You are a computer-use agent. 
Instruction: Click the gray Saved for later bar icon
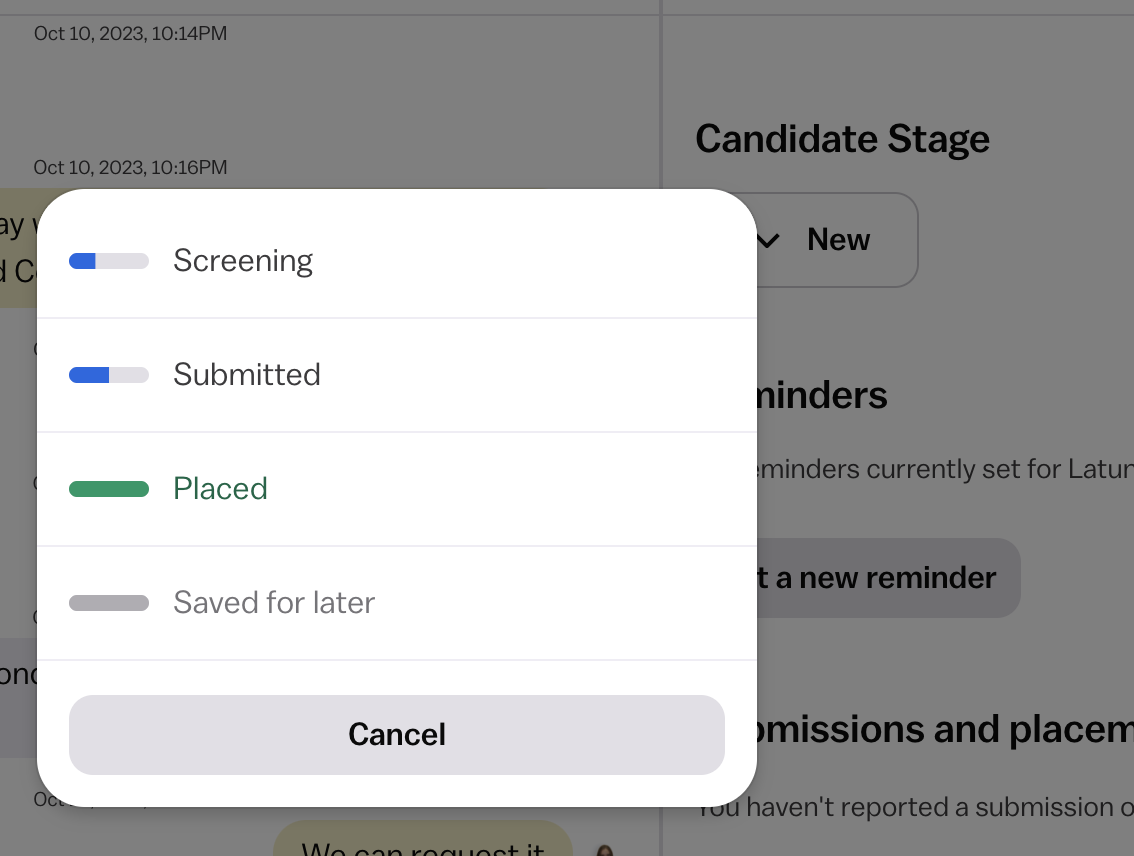tap(109, 603)
